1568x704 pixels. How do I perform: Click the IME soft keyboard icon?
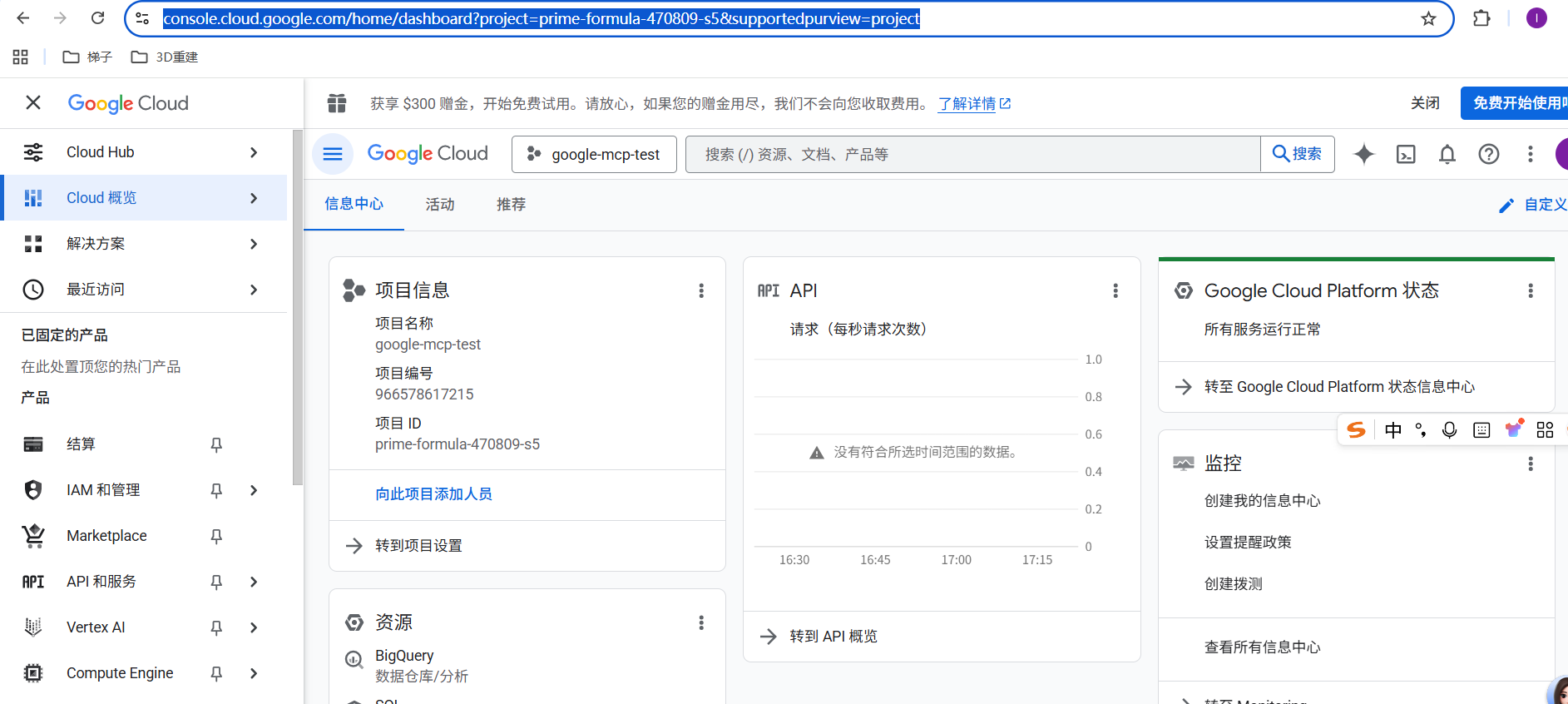click(x=1481, y=429)
